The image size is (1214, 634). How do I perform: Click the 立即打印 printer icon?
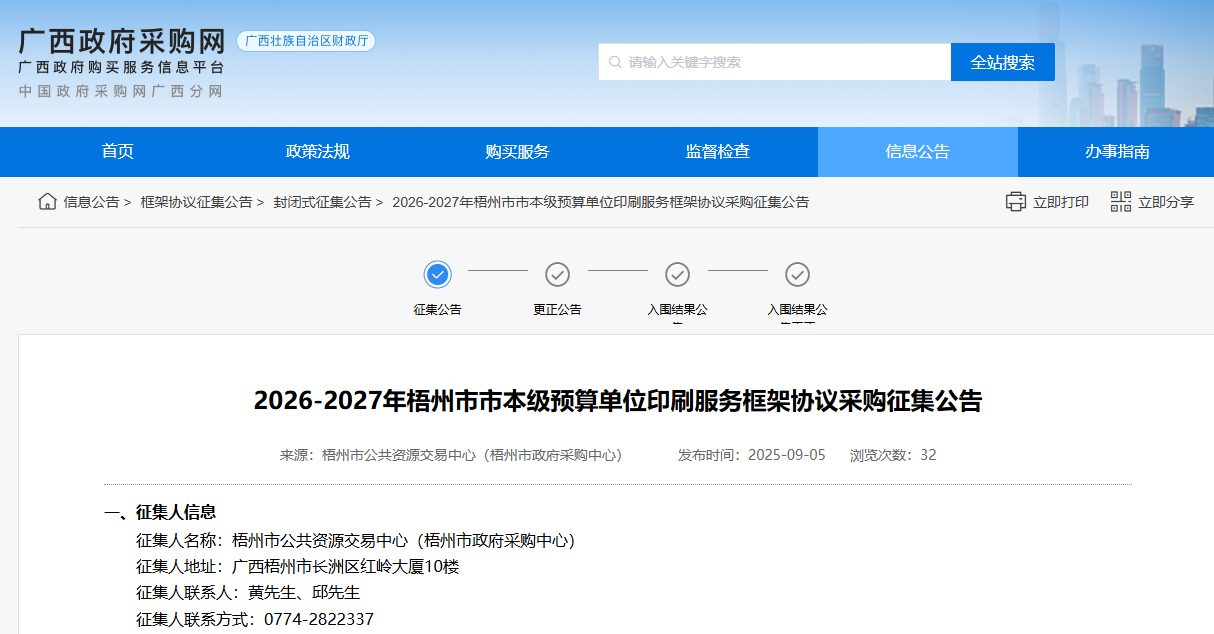pos(1016,201)
